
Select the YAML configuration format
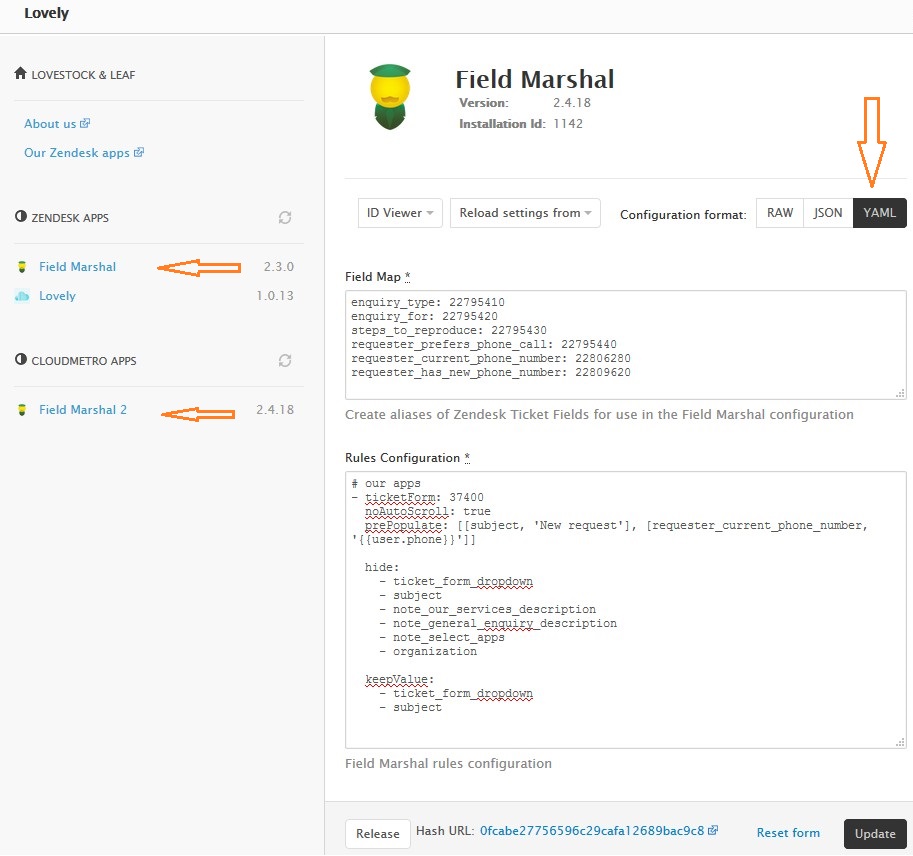(x=879, y=213)
